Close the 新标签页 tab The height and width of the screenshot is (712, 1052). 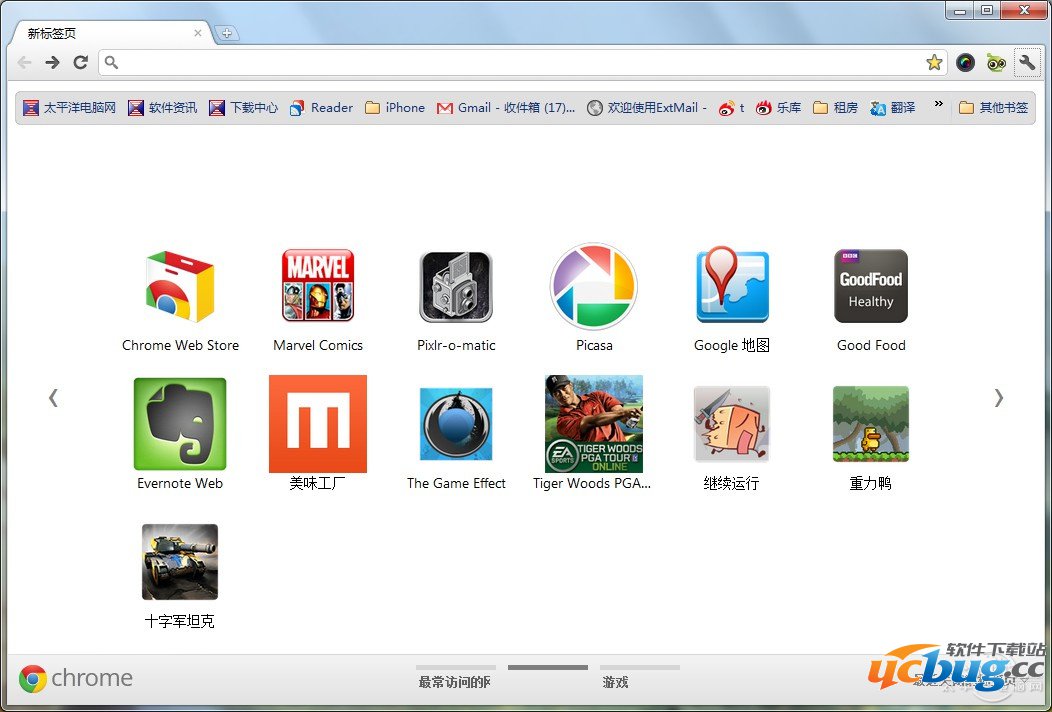(198, 33)
